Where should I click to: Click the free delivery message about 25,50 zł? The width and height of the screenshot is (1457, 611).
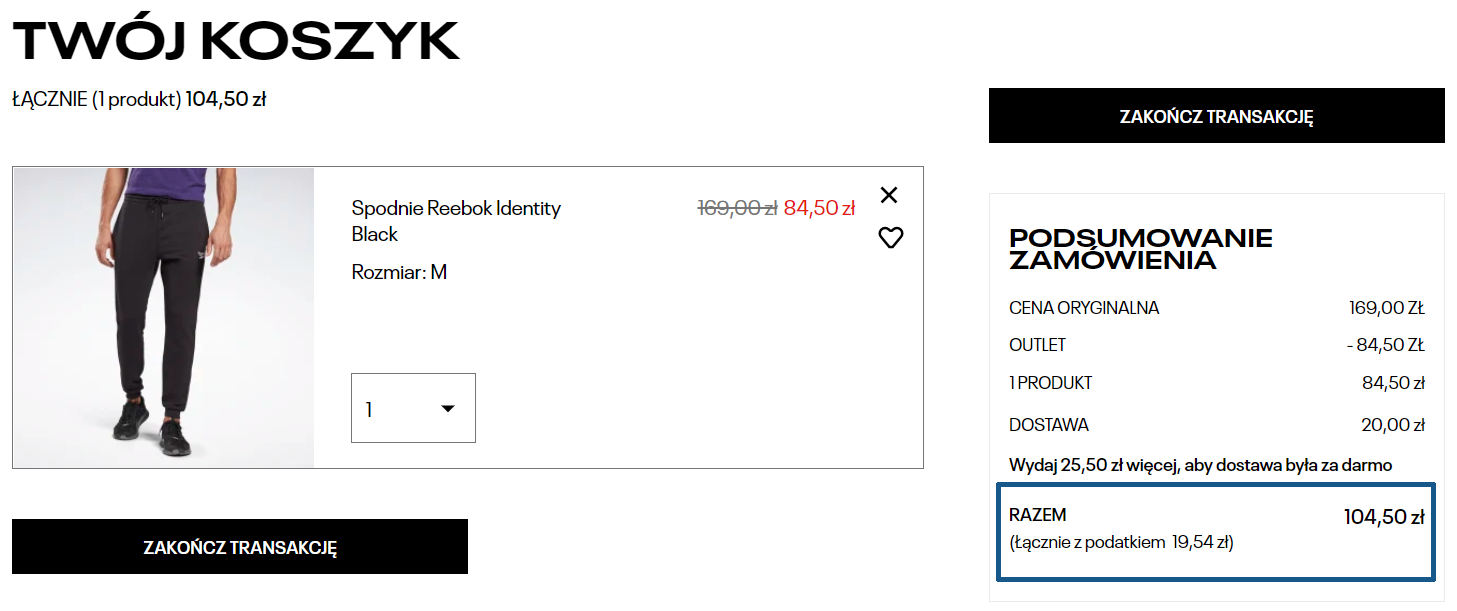click(x=1200, y=465)
